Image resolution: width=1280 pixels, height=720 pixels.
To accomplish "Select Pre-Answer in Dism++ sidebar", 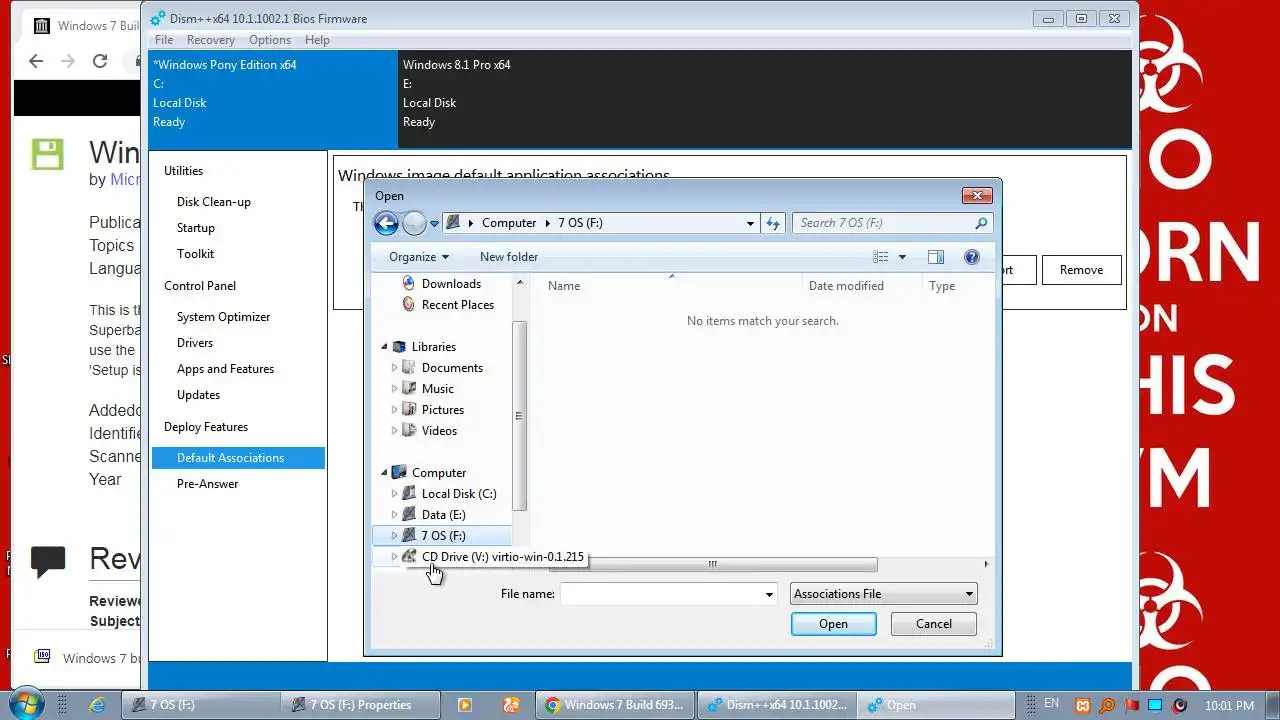I will click(208, 484).
